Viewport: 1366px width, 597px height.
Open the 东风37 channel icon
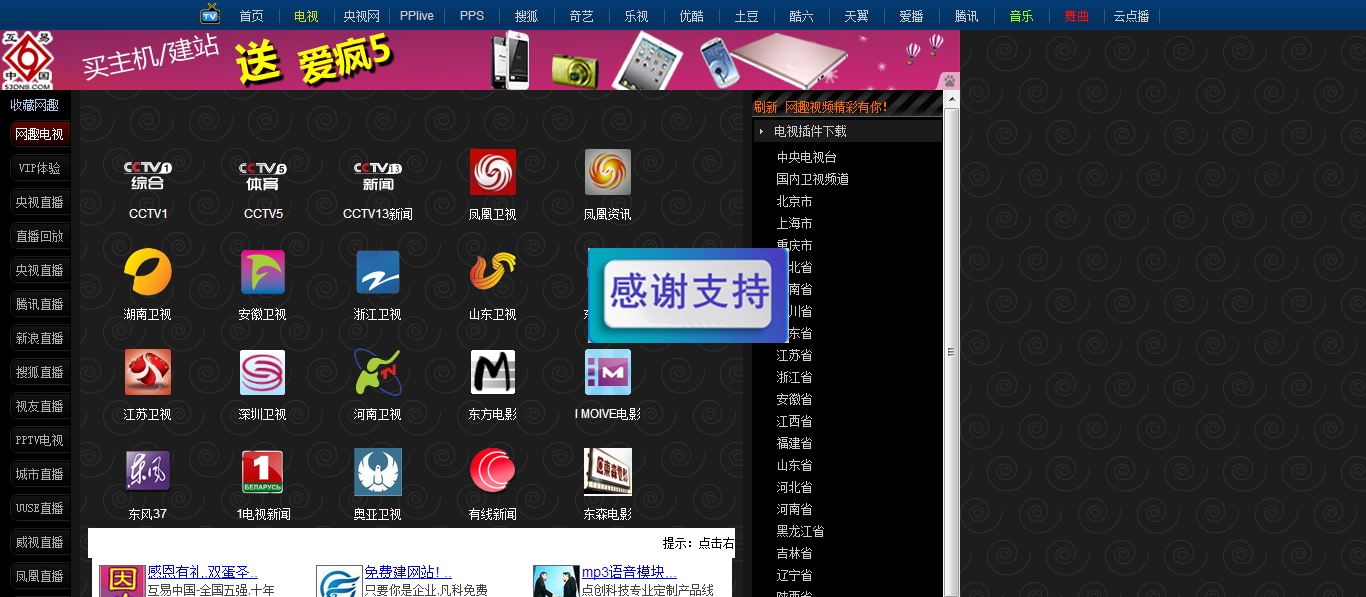[148, 471]
